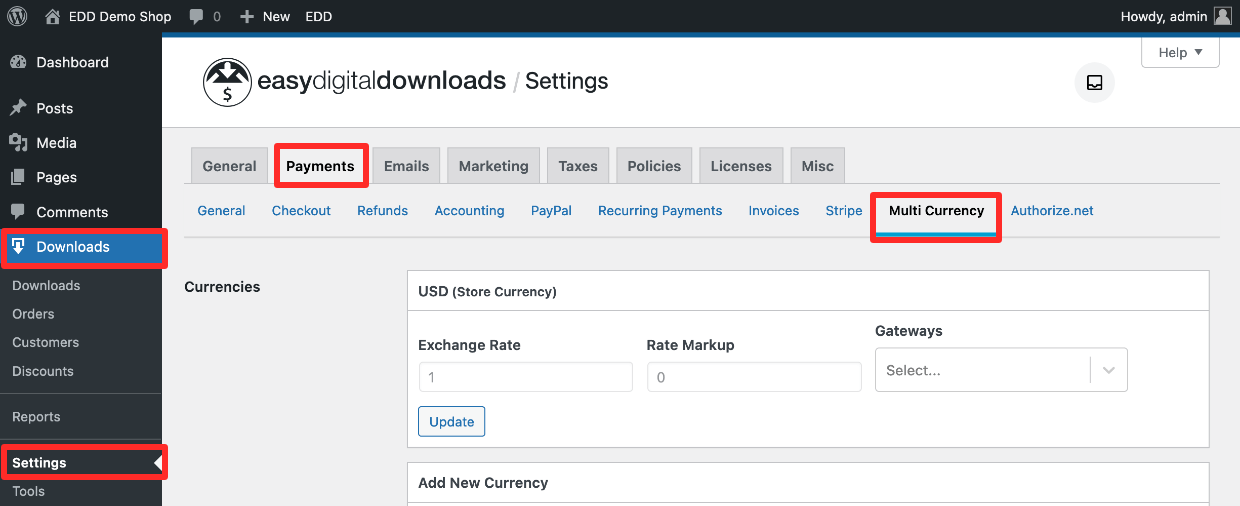
Task: Open the Accounting sub-tab
Action: 469,211
